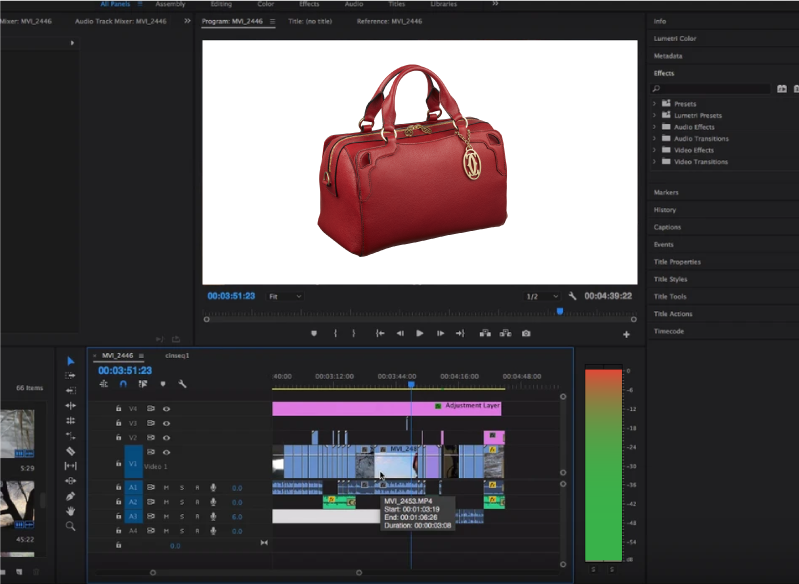Select the Hand tool
Viewport: 799px width, 584px height.
coord(70,511)
